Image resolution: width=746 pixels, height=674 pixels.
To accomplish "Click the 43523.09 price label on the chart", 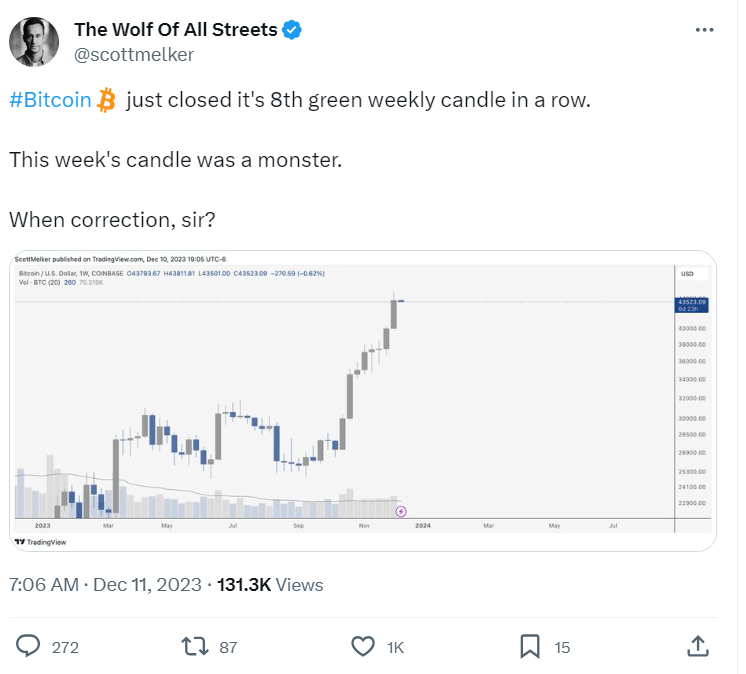I will point(692,301).
